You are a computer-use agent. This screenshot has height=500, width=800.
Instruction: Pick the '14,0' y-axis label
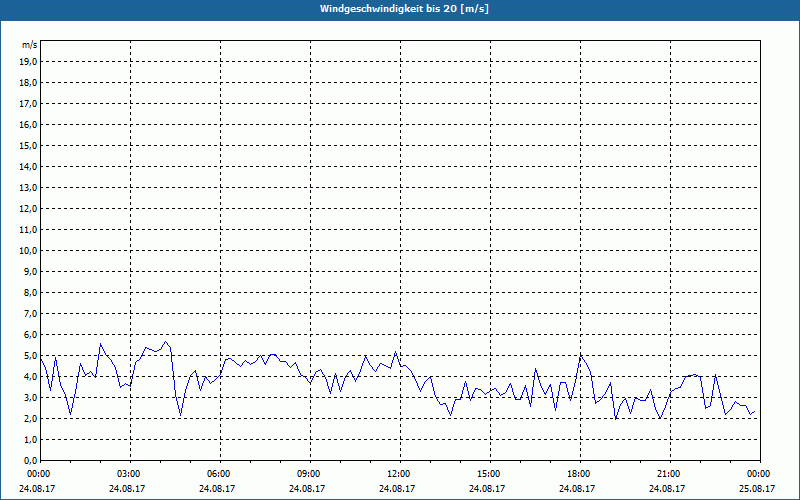[28, 166]
